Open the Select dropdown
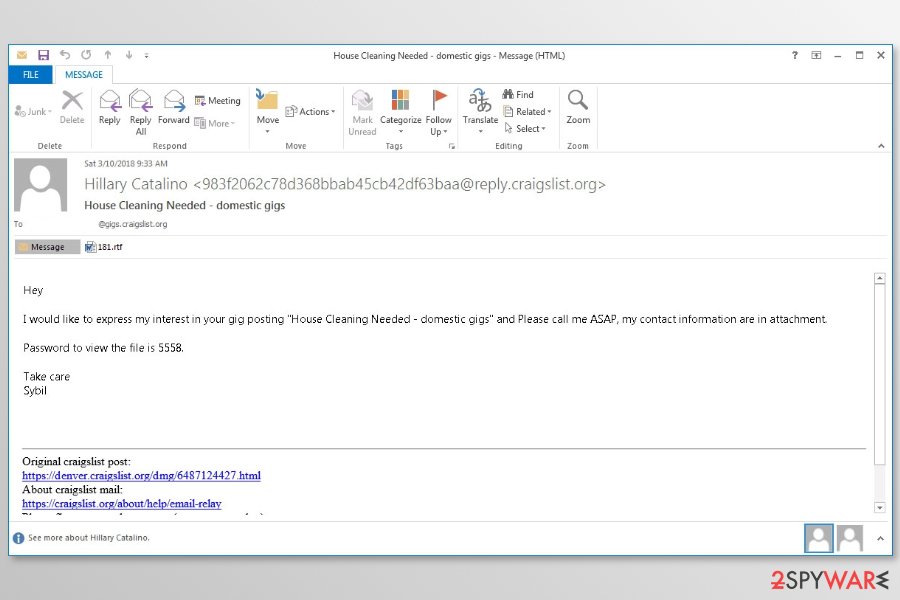The width and height of the screenshot is (900, 600). [525, 129]
